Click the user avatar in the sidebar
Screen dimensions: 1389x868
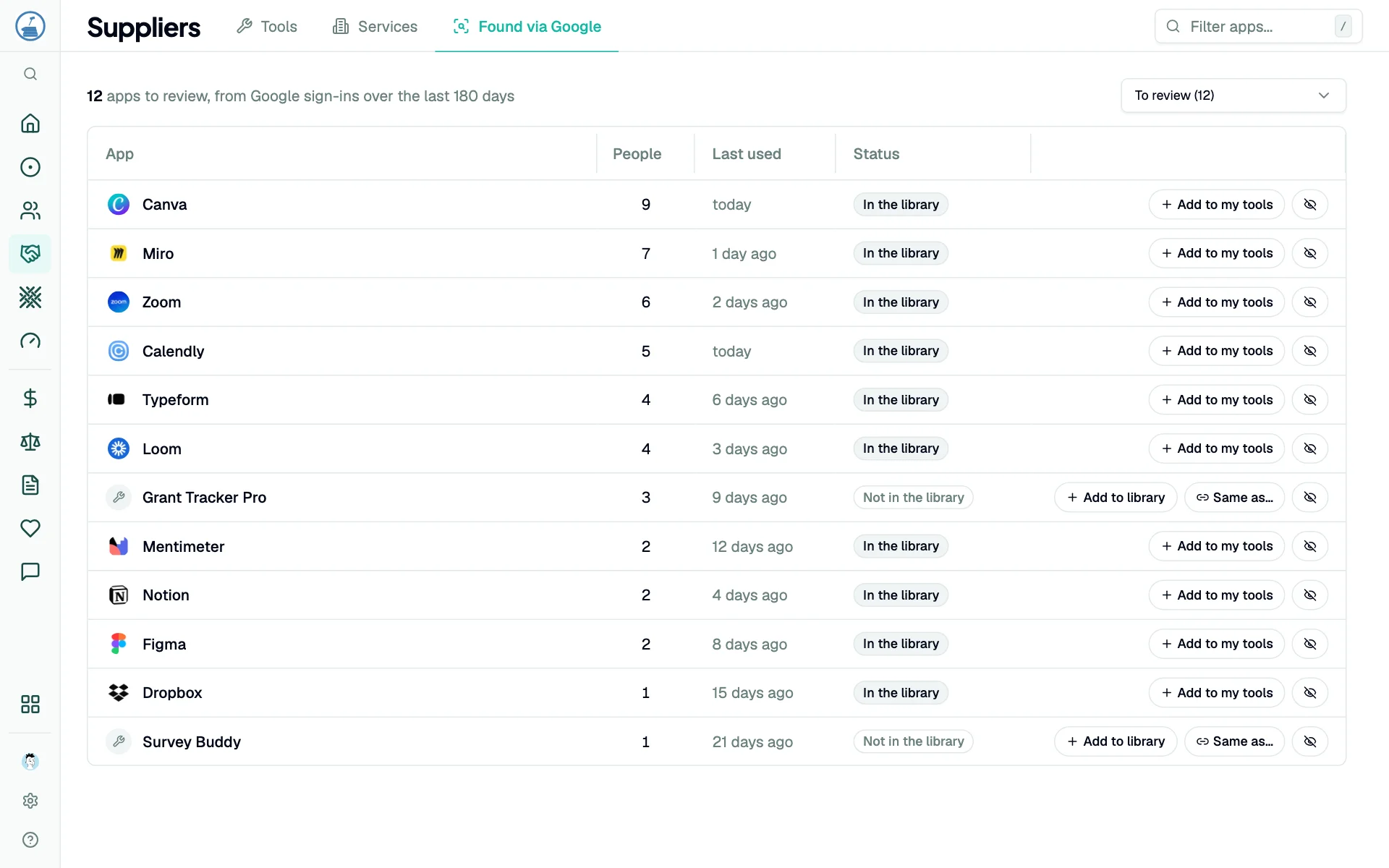(x=30, y=761)
